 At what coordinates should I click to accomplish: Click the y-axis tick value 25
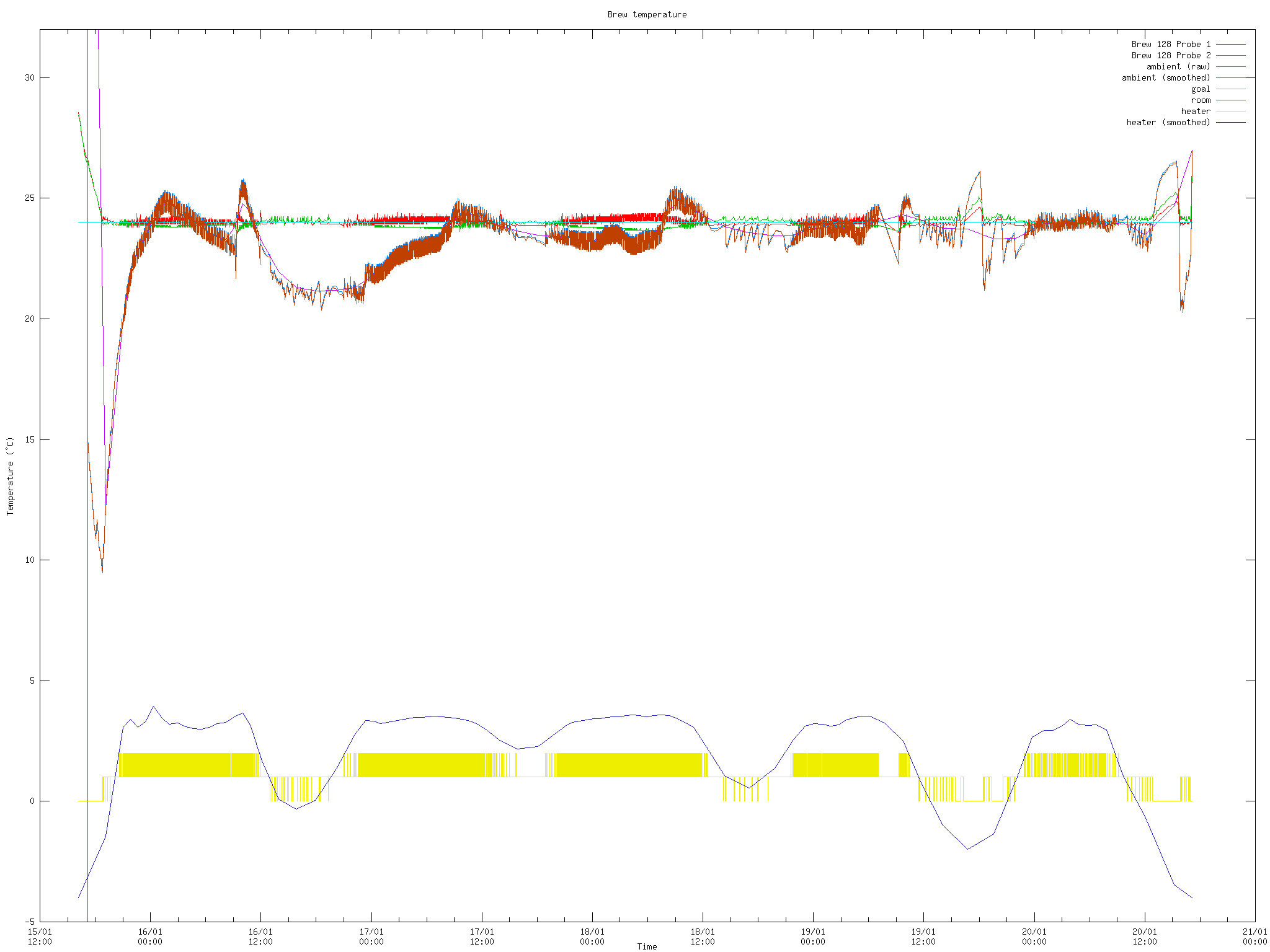pos(30,198)
